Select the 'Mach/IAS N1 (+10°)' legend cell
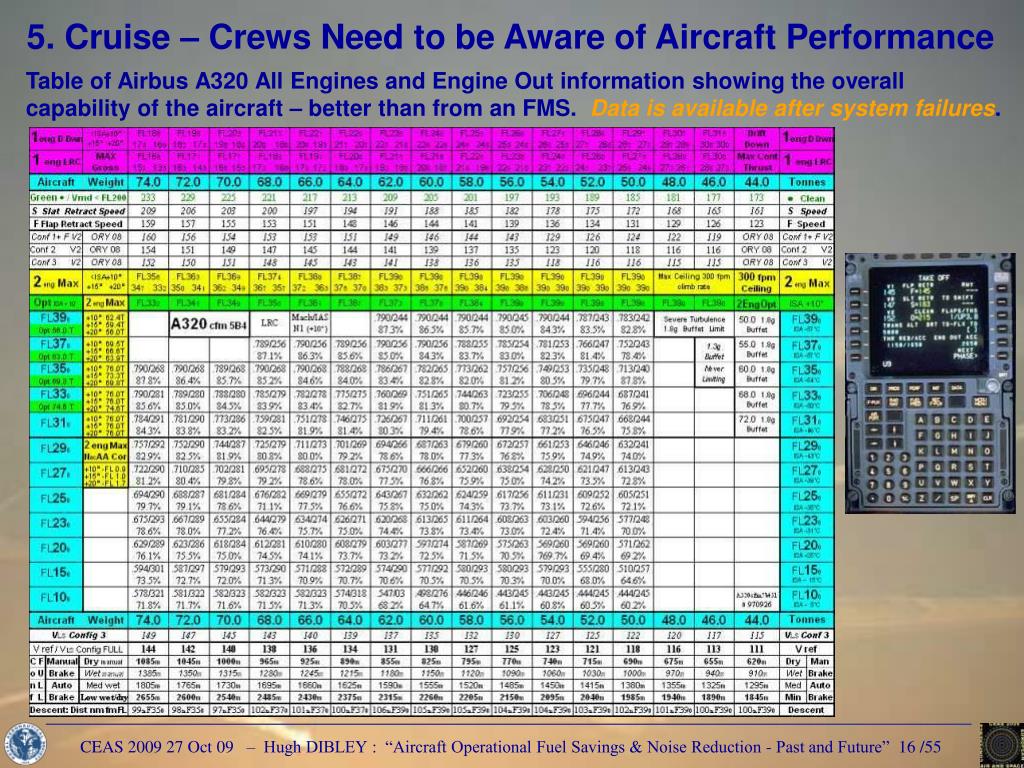The width and height of the screenshot is (1024, 768). (311, 323)
